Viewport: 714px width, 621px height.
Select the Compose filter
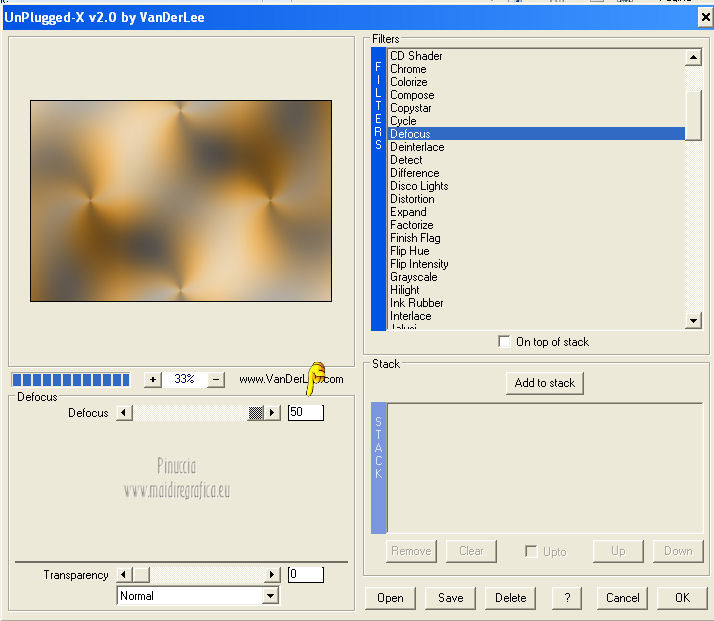point(536,95)
